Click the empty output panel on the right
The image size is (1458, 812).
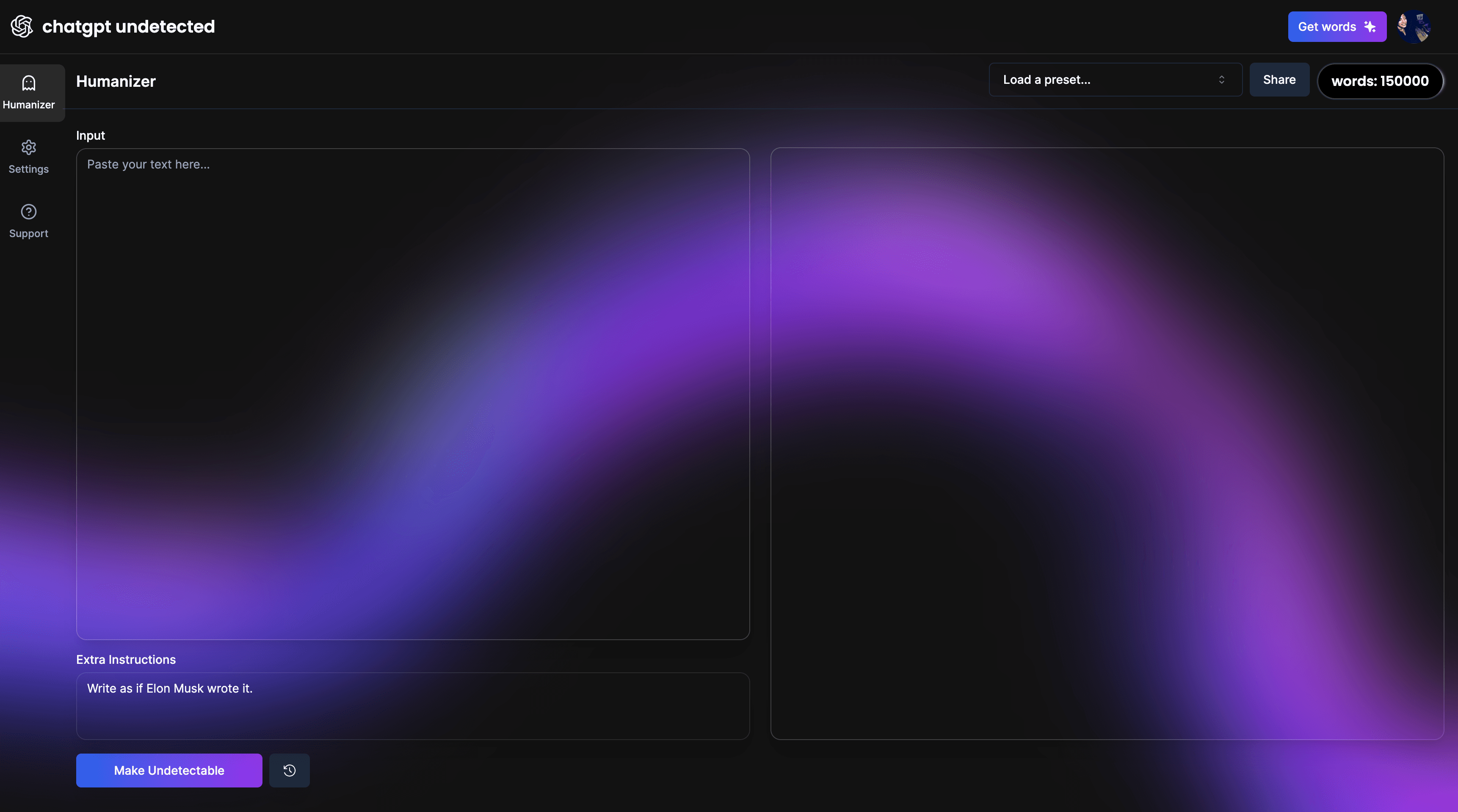[x=1107, y=443]
